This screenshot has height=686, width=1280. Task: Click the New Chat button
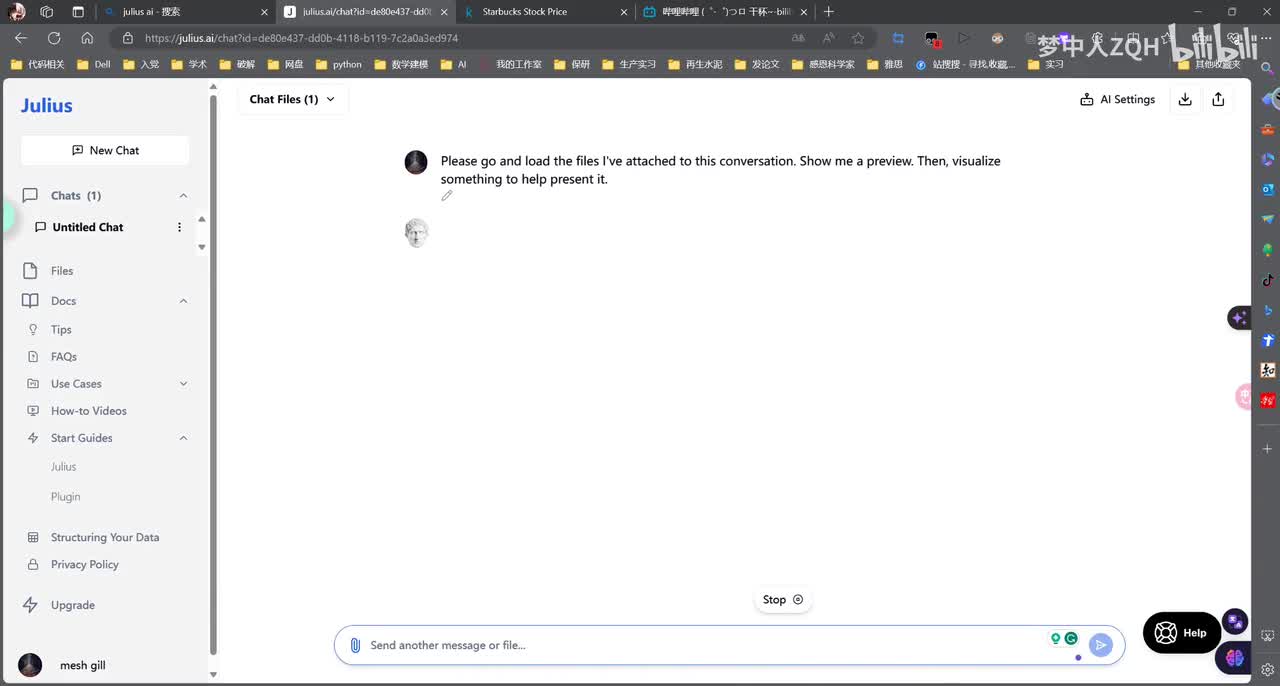click(x=105, y=150)
